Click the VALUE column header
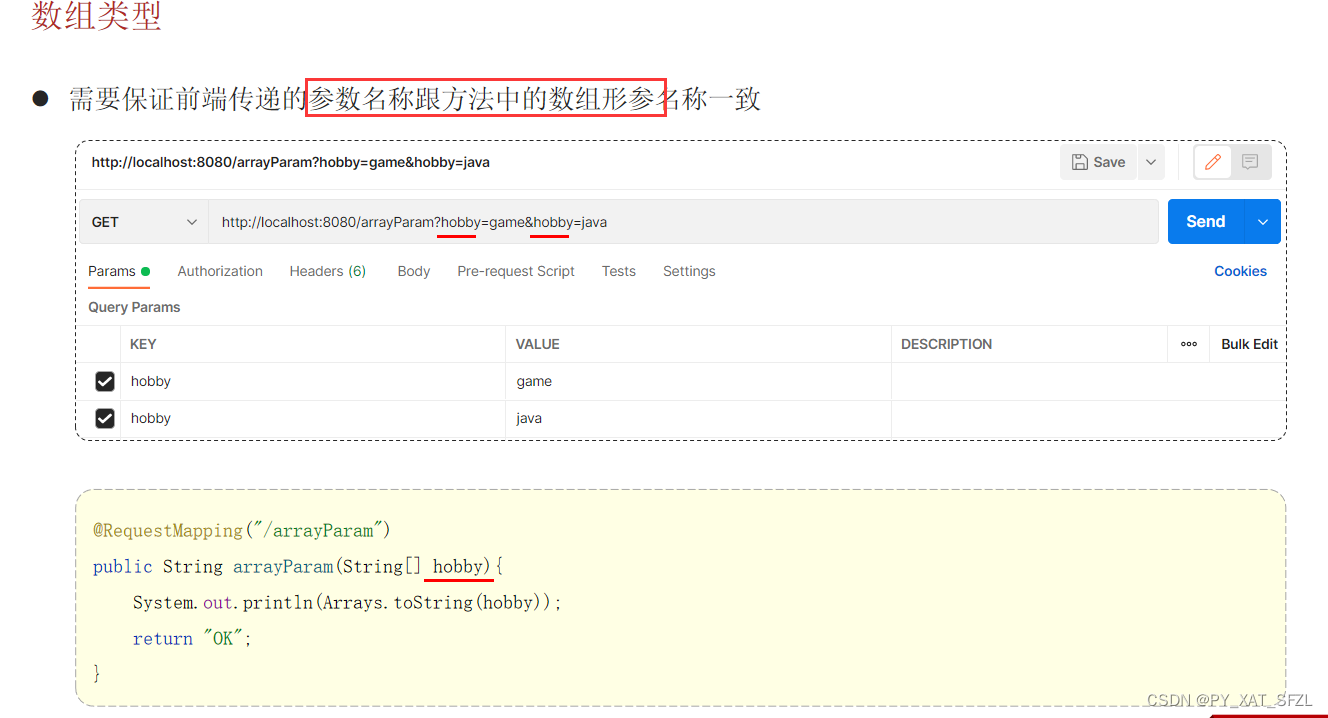1328x718 pixels. pos(538,344)
